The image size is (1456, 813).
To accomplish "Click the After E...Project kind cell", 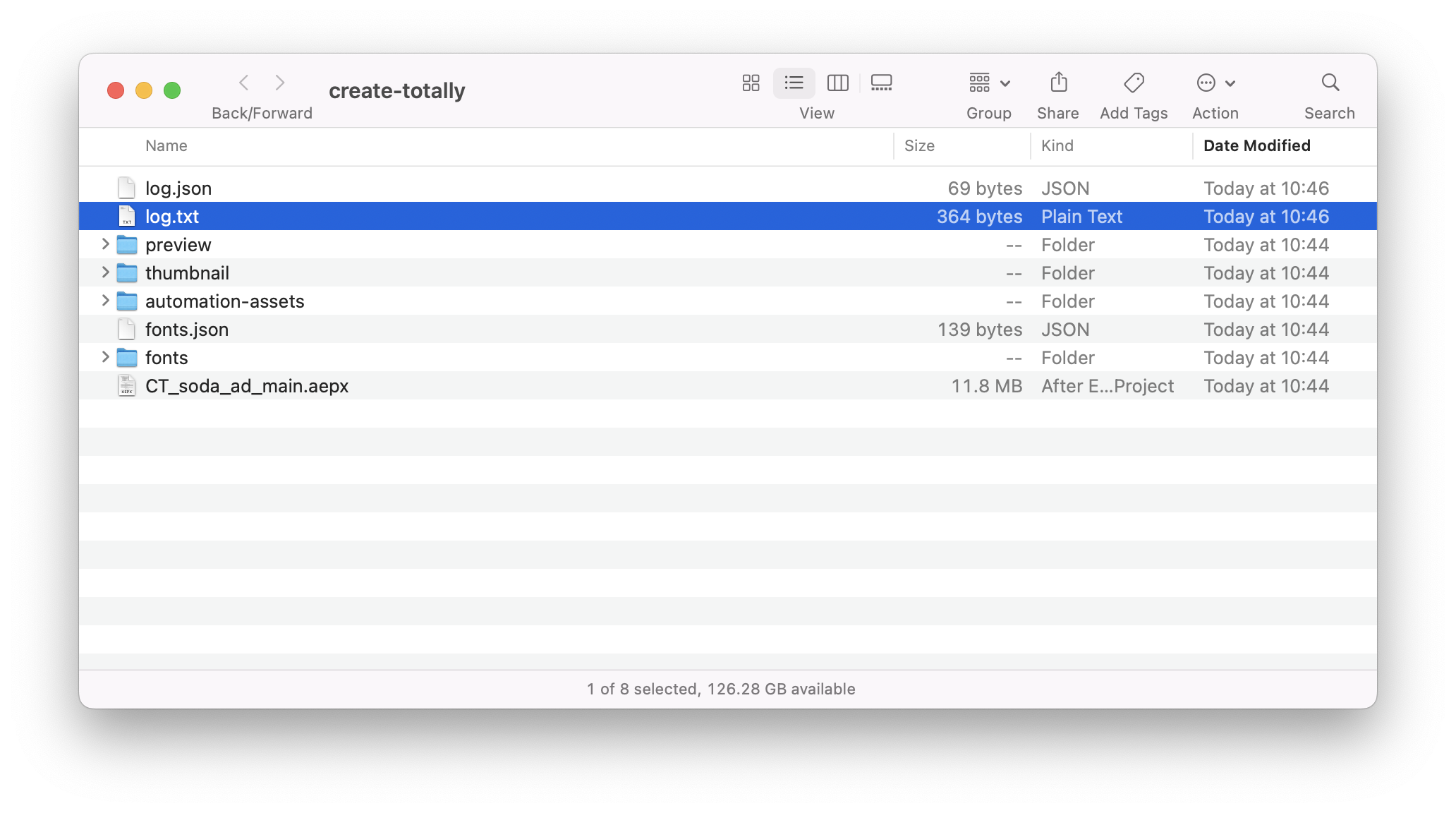I will (1108, 386).
